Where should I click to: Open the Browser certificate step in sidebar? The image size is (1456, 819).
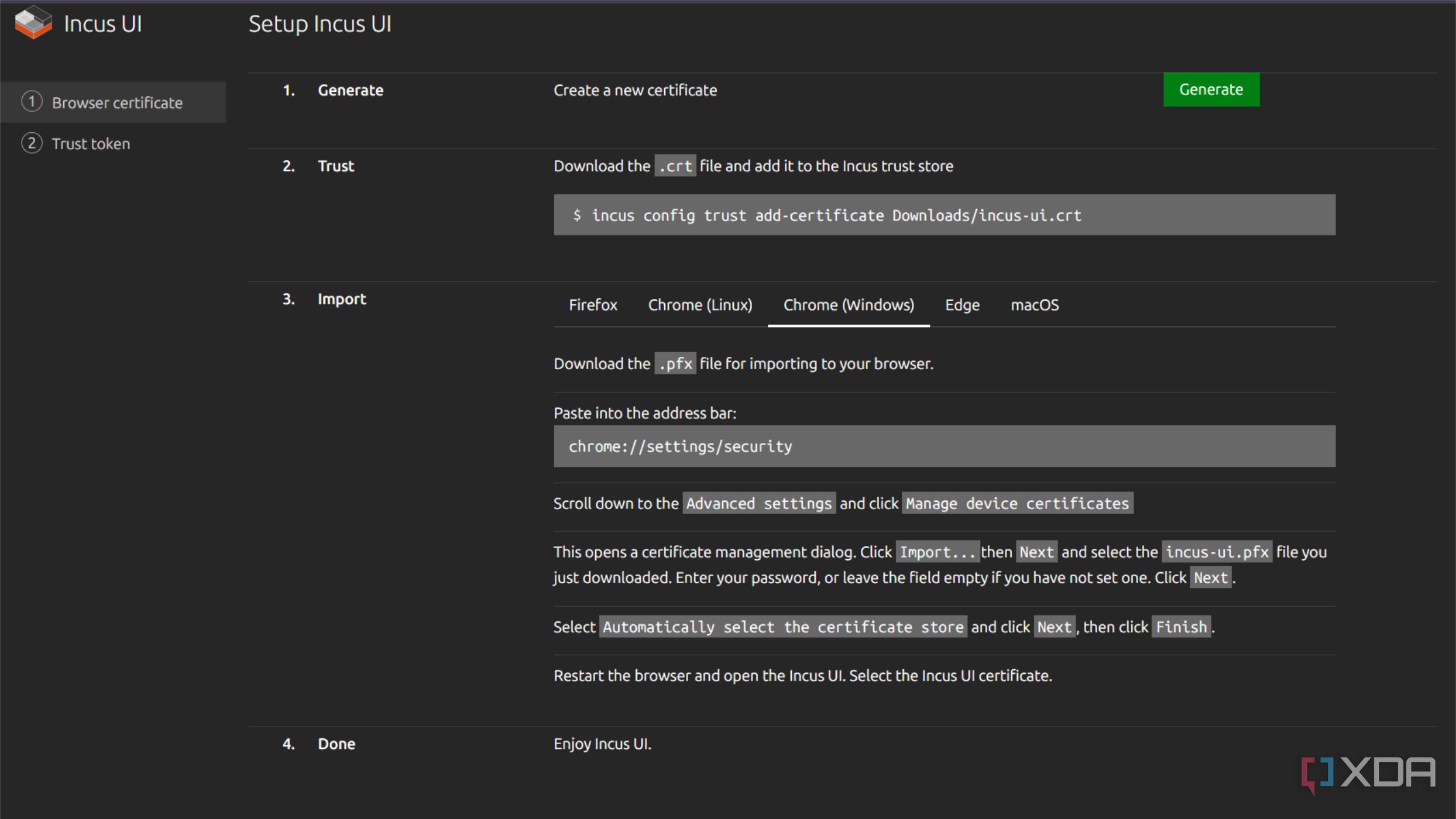(113, 102)
